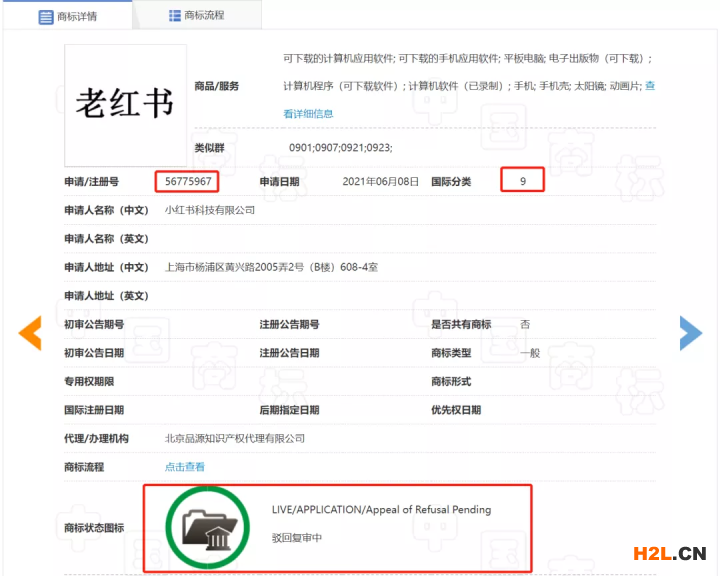Select trademark type value 一般
This screenshot has width=720, height=576.
click(530, 353)
